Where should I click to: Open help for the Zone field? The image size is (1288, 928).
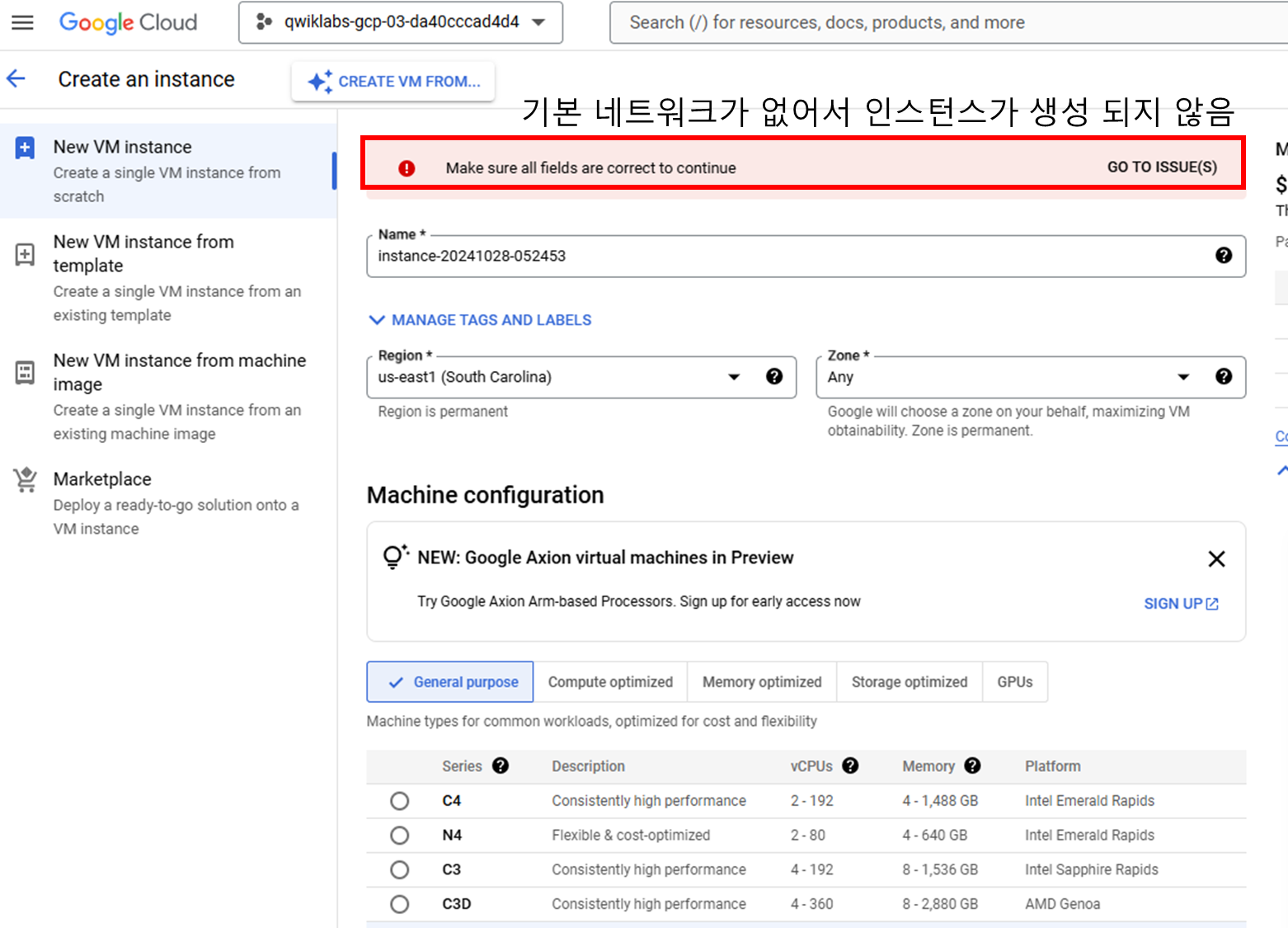coord(1224,377)
